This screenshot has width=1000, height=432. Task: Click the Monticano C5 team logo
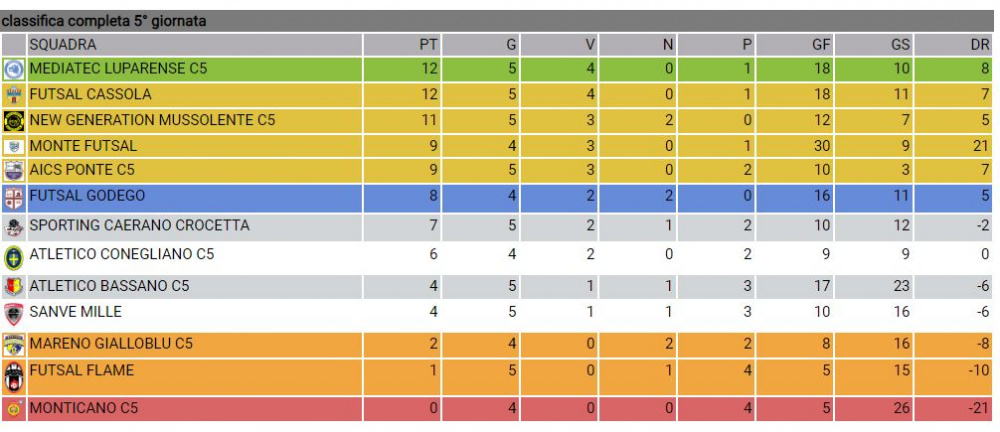[x=13, y=409]
